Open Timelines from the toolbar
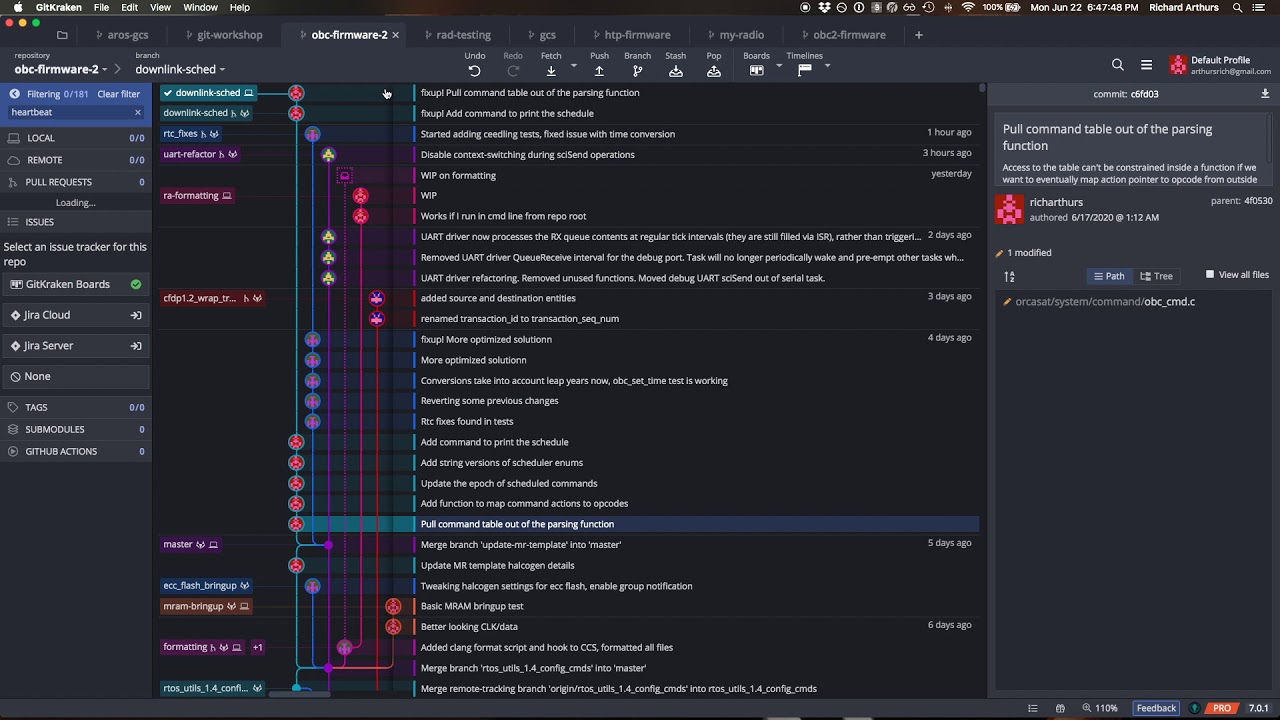The image size is (1280, 720). coord(804,71)
